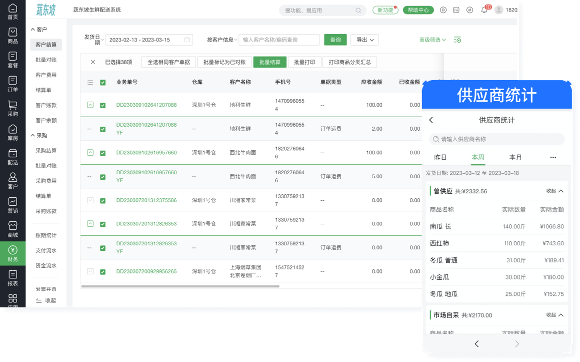Open 客户余额 in the side menu
This screenshot has height=362, width=580.
[46, 120]
